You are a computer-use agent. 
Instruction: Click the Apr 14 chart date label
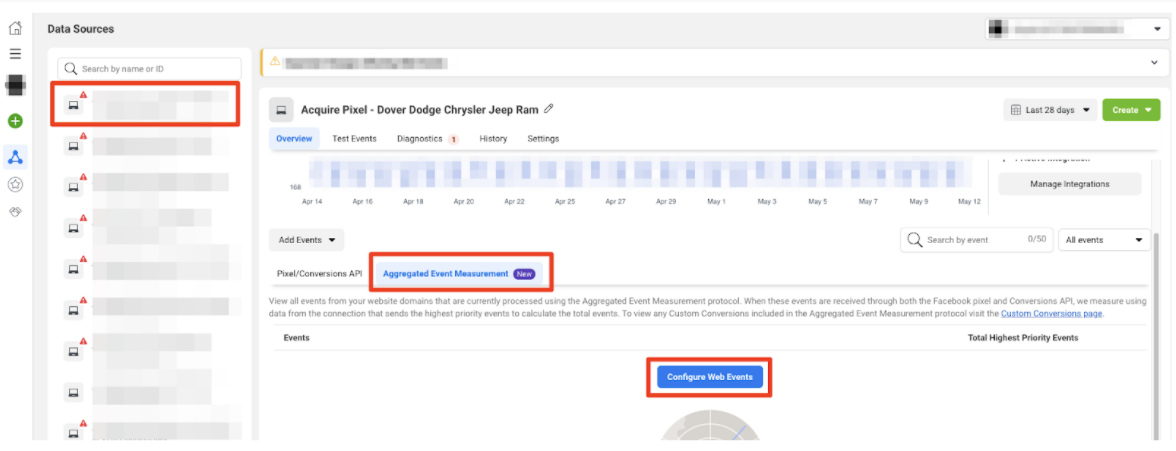pos(311,202)
